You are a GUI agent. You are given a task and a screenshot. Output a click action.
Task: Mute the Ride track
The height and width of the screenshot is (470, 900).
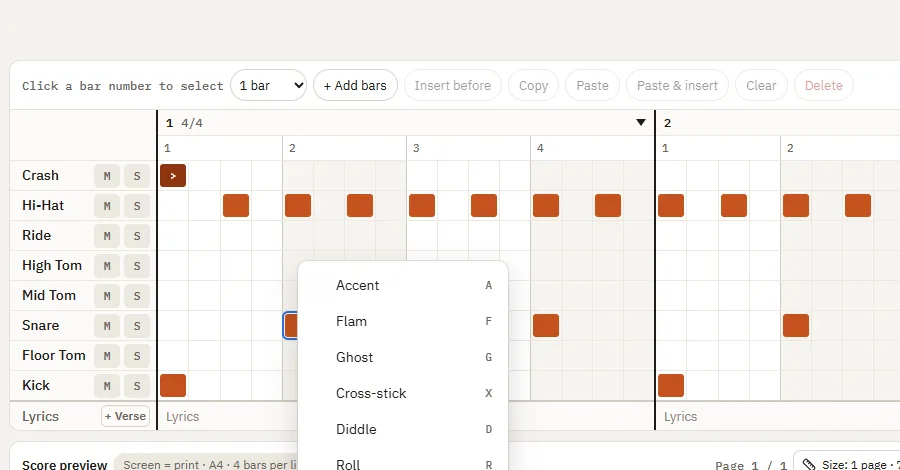[107, 236]
